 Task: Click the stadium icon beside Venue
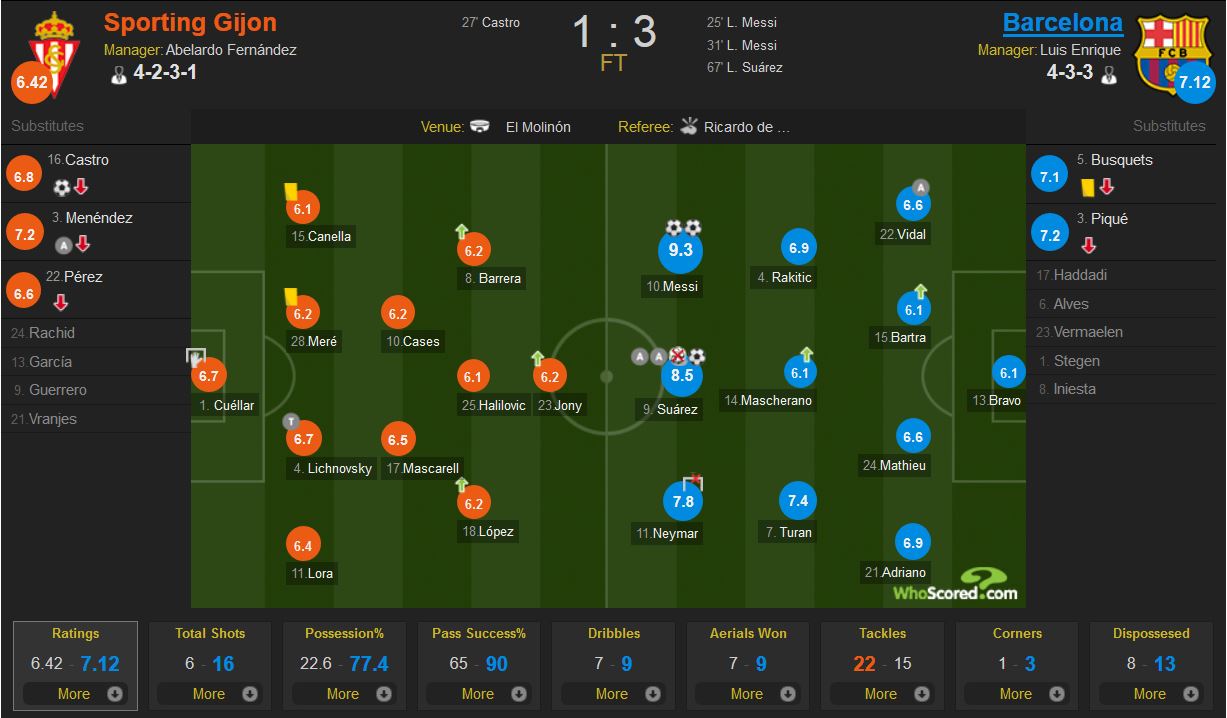tap(481, 127)
